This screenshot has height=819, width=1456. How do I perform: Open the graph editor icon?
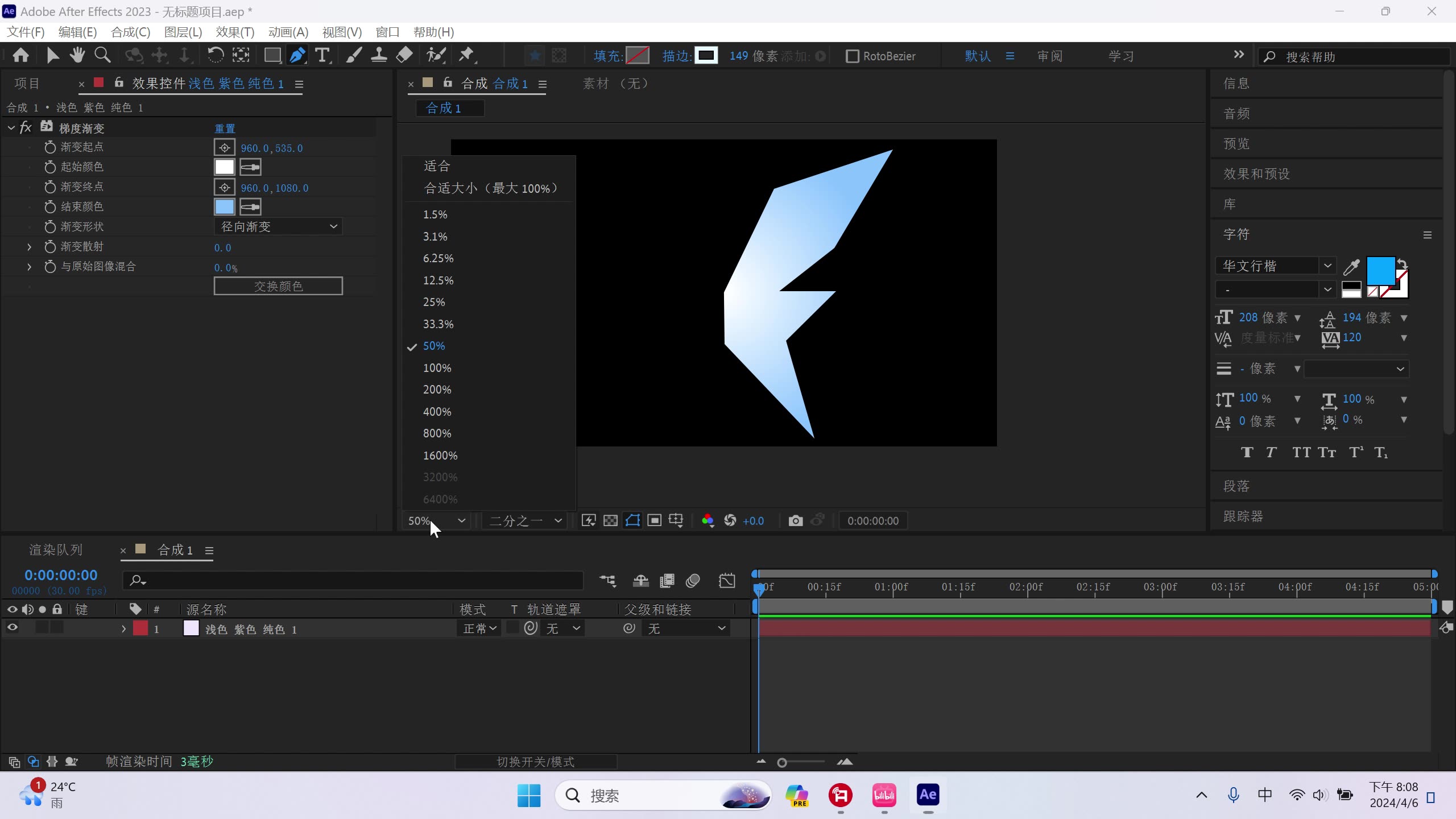pyautogui.click(x=727, y=581)
